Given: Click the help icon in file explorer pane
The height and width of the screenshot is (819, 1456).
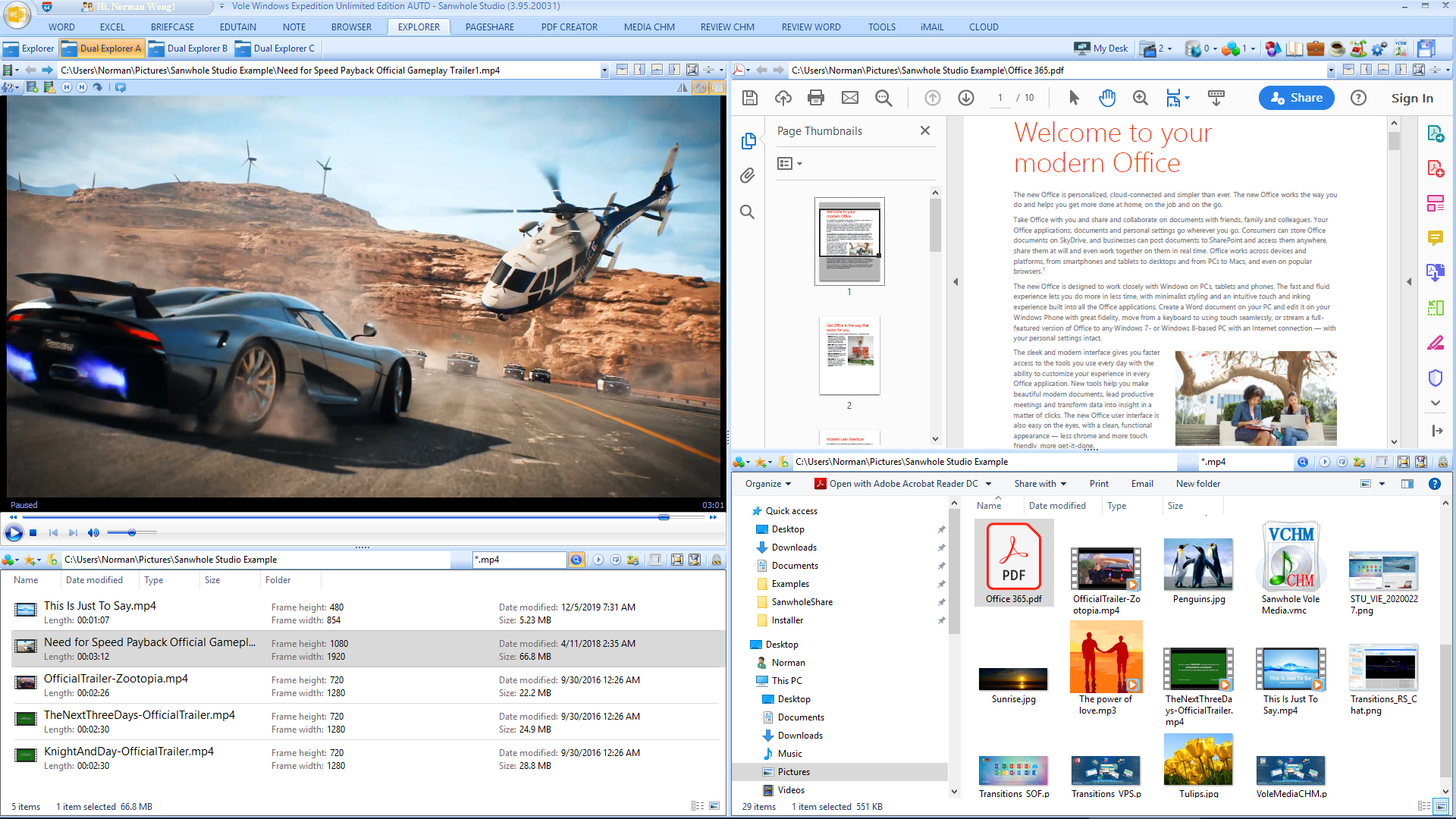Looking at the screenshot, I should [1434, 484].
